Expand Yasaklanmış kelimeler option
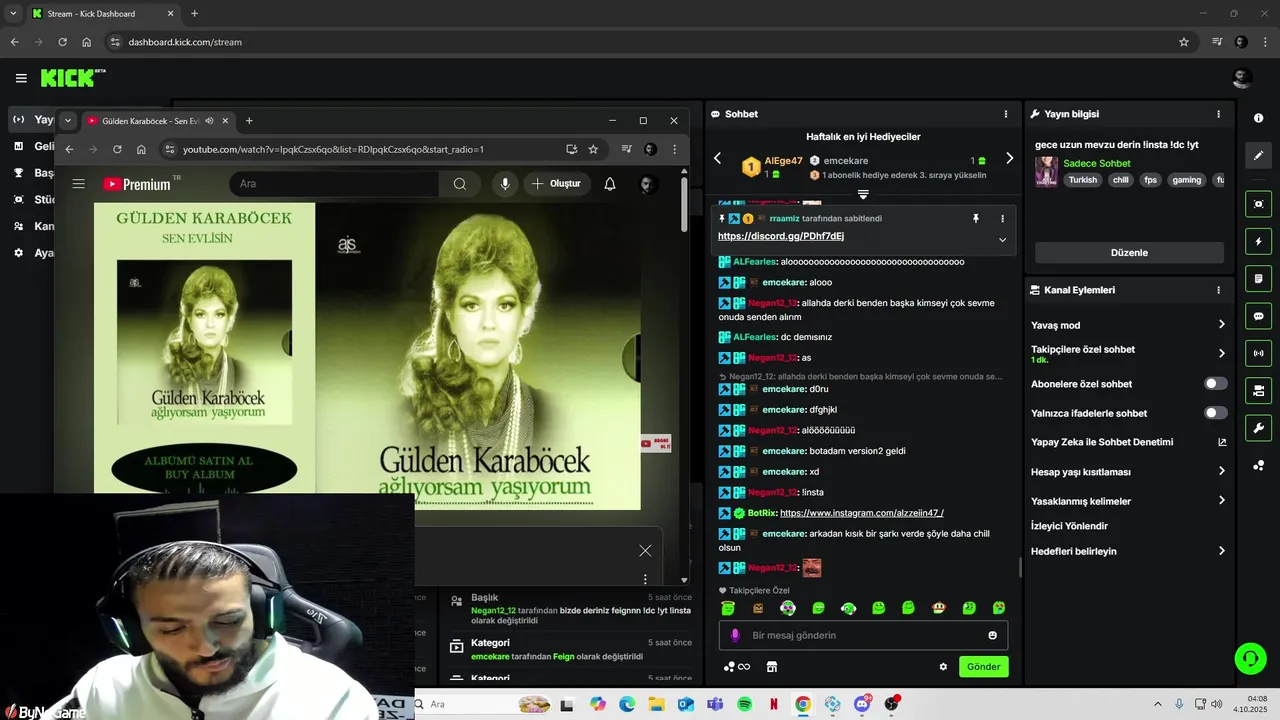The width and height of the screenshot is (1280, 720). point(1128,501)
